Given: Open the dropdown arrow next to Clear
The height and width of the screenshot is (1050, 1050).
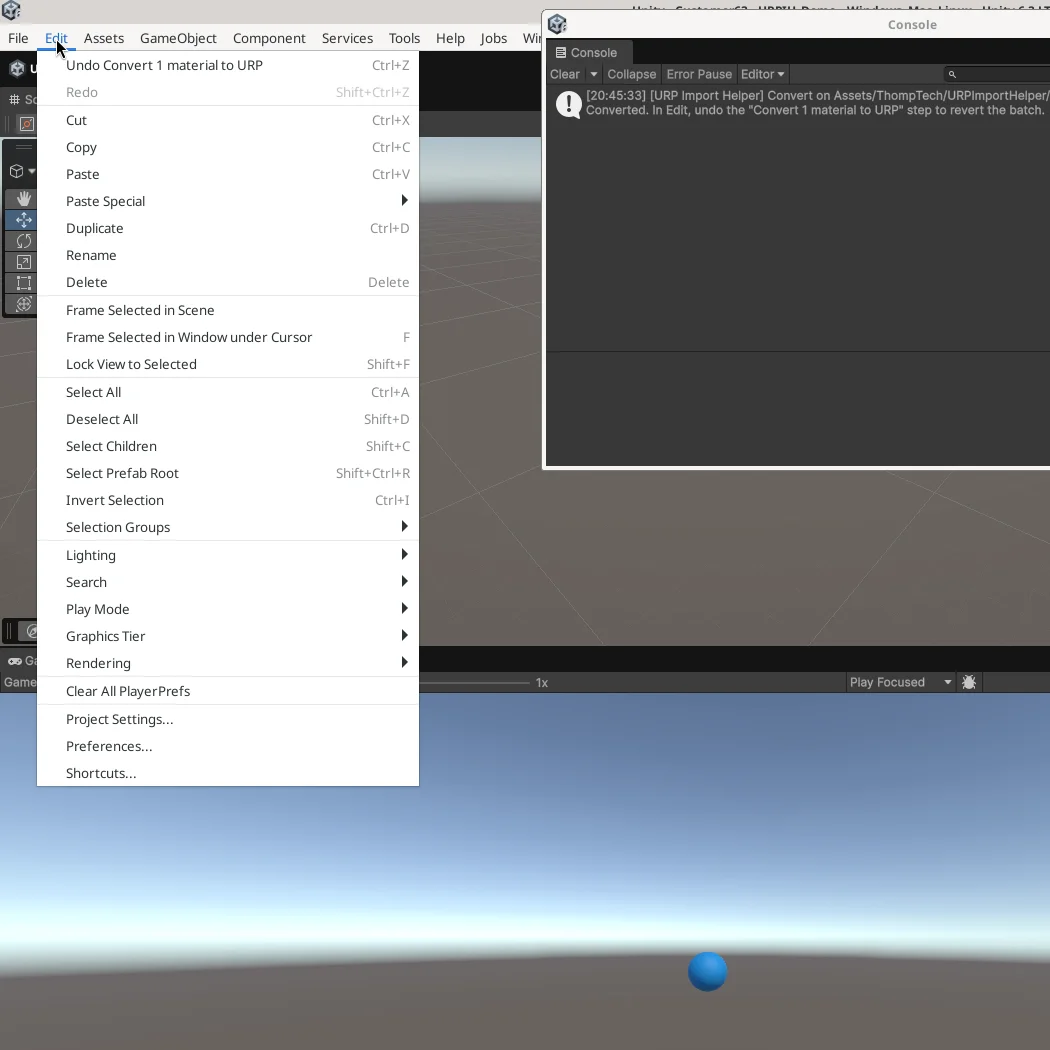Looking at the screenshot, I should (x=593, y=74).
